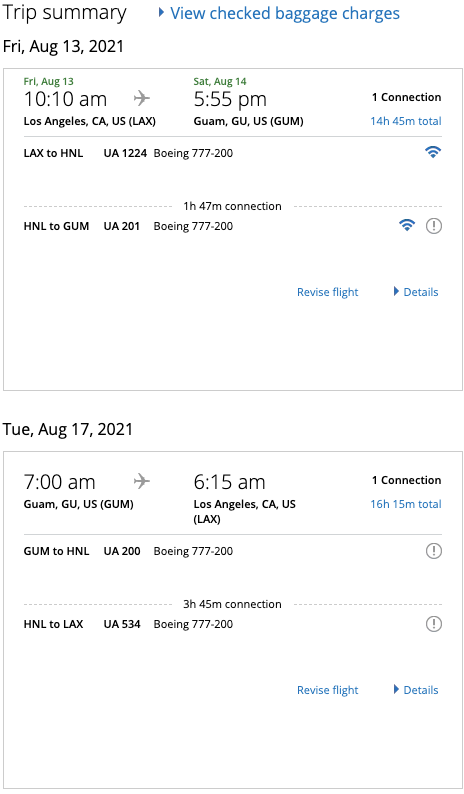464x794 pixels.
Task: Open the 14h 45m total duration link
Action: pyautogui.click(x=406, y=121)
